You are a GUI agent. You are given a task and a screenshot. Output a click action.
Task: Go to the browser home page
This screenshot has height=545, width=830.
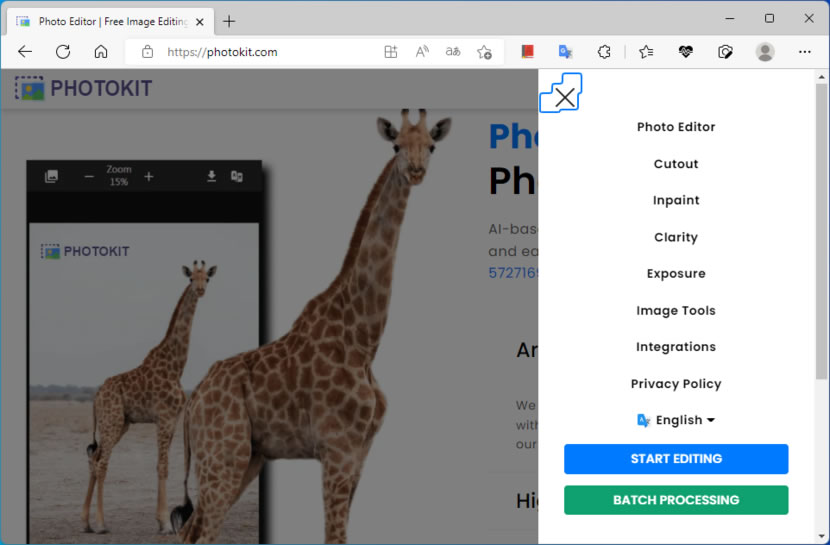click(101, 52)
